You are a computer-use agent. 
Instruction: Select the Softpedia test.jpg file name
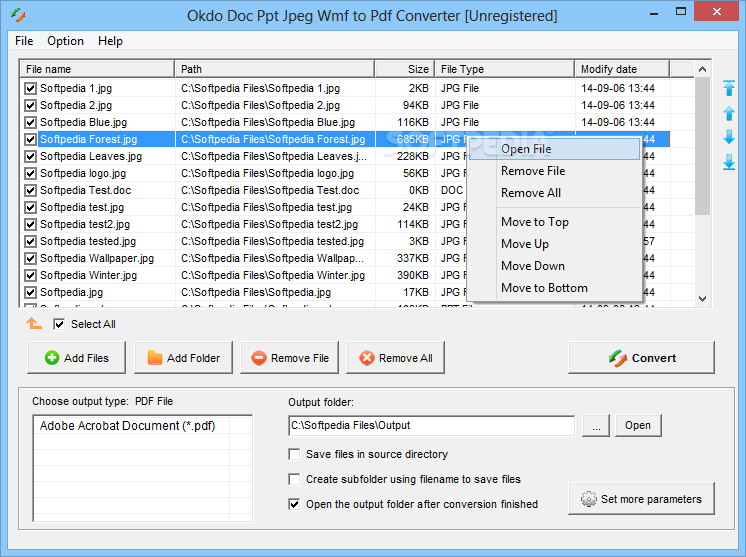click(x=82, y=207)
